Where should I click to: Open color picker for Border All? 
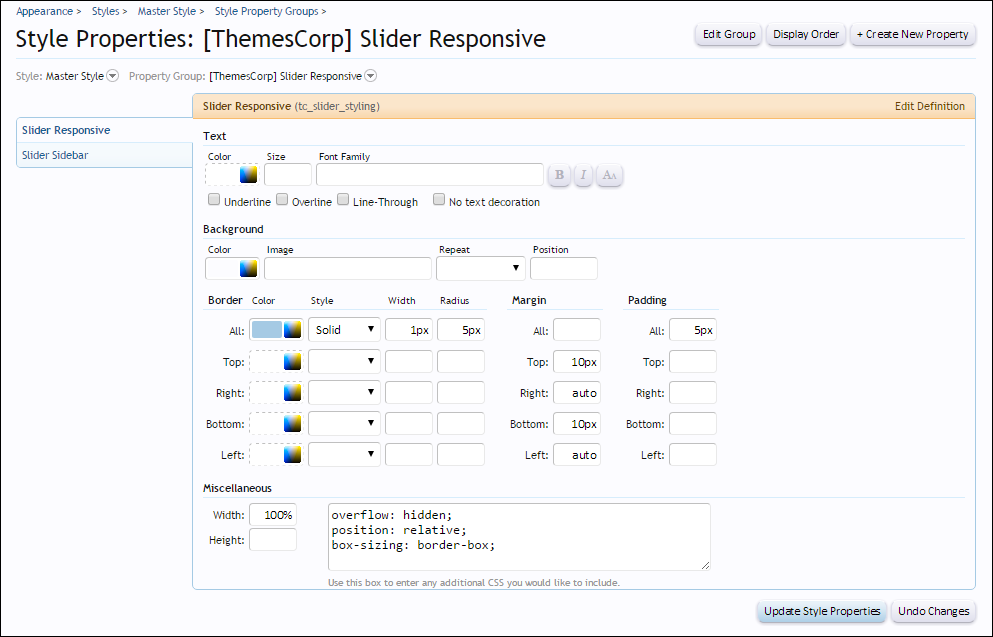click(x=293, y=330)
